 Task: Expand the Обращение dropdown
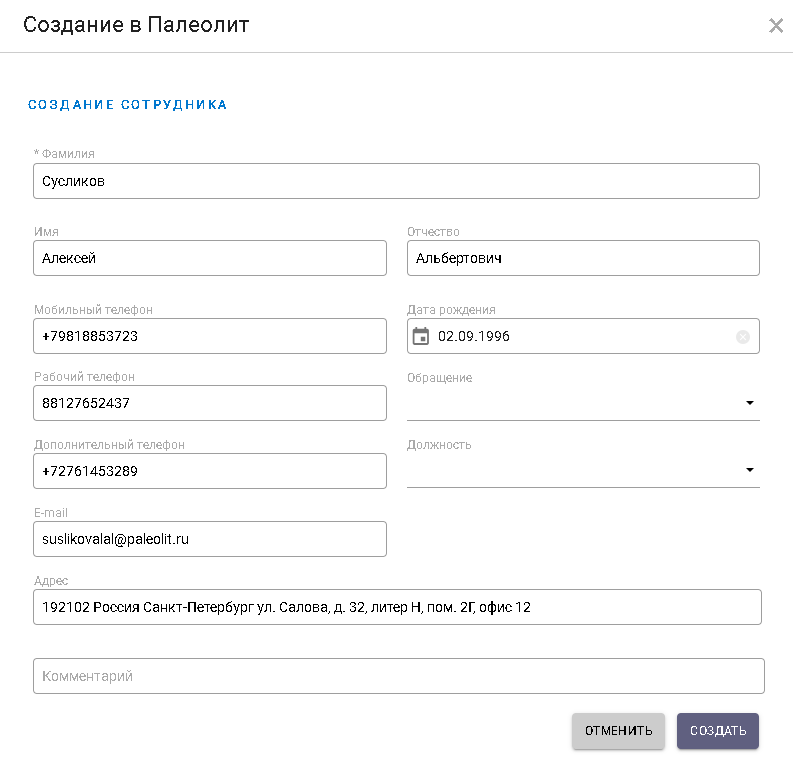click(x=583, y=403)
